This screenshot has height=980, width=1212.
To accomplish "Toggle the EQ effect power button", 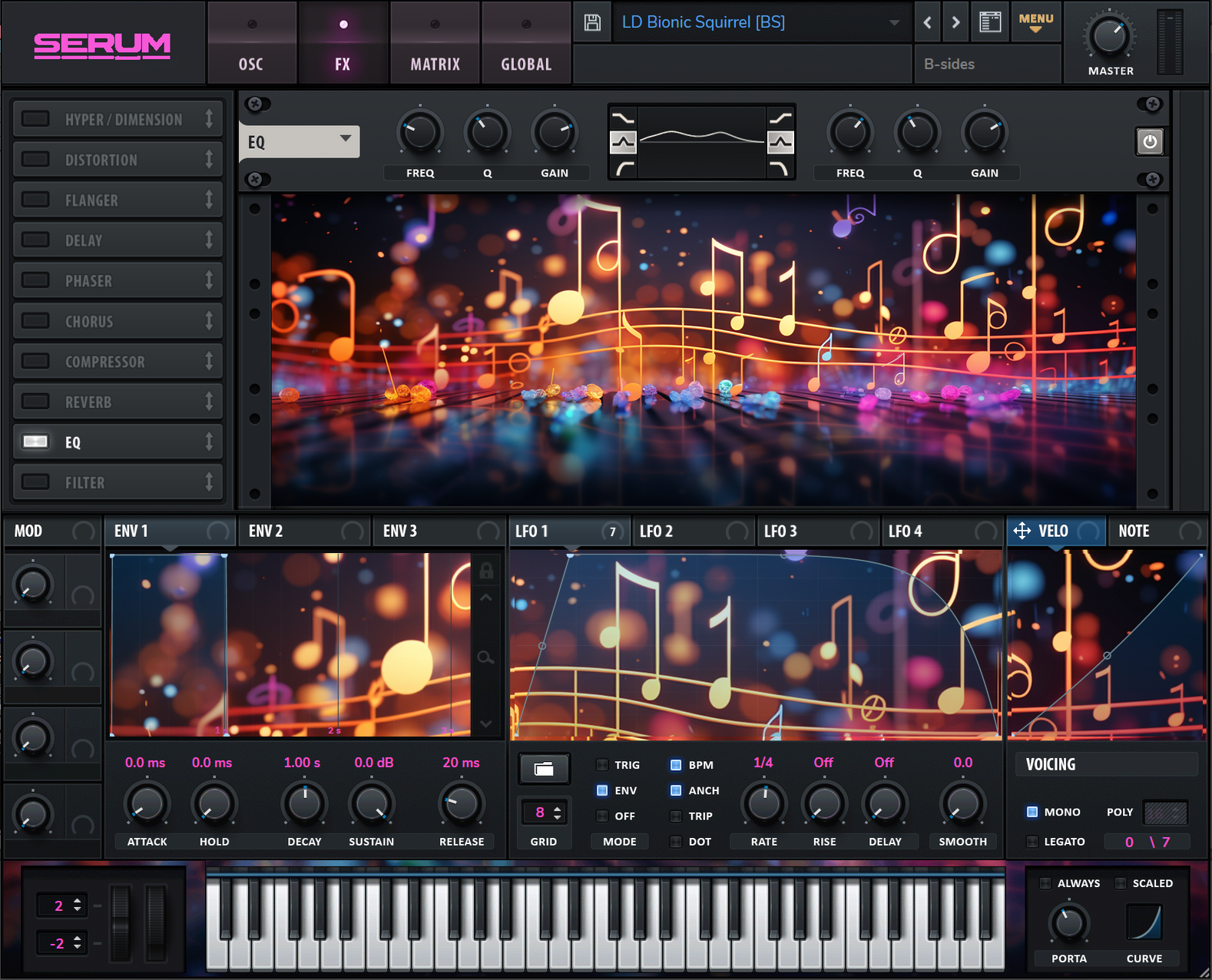I will [x=1150, y=141].
